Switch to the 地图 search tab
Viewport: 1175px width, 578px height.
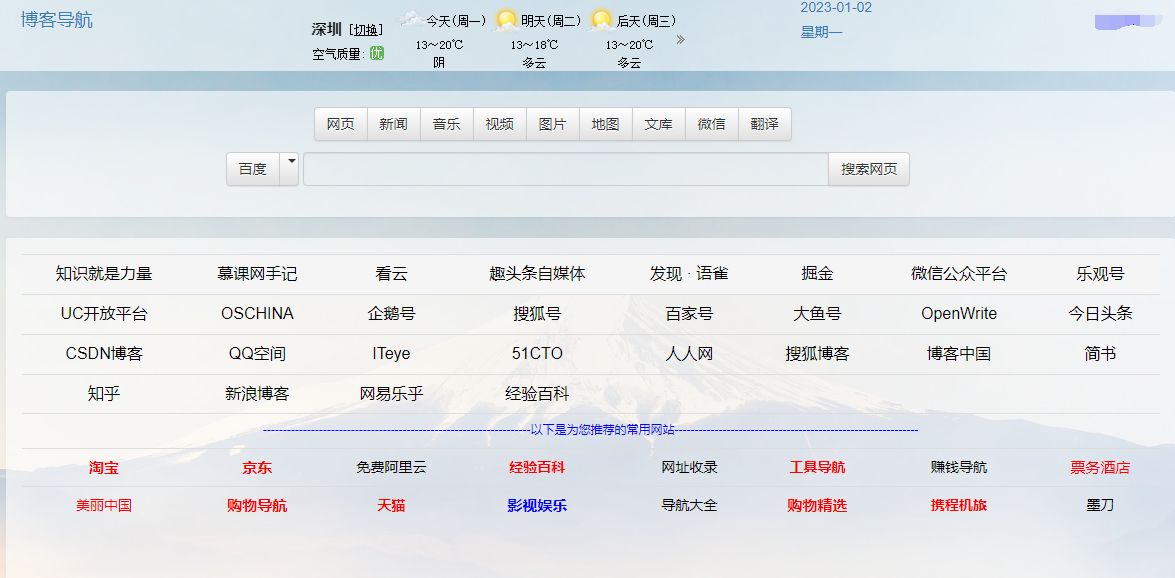(x=605, y=124)
